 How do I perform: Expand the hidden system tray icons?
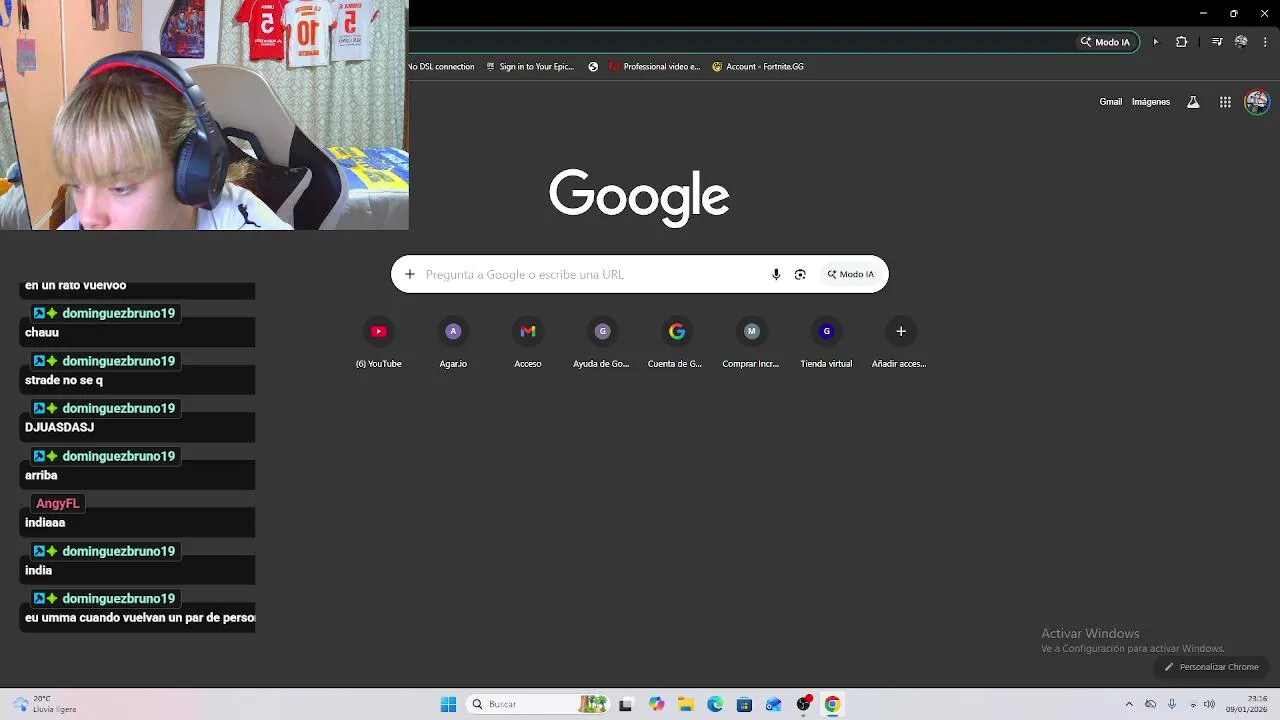click(1129, 704)
